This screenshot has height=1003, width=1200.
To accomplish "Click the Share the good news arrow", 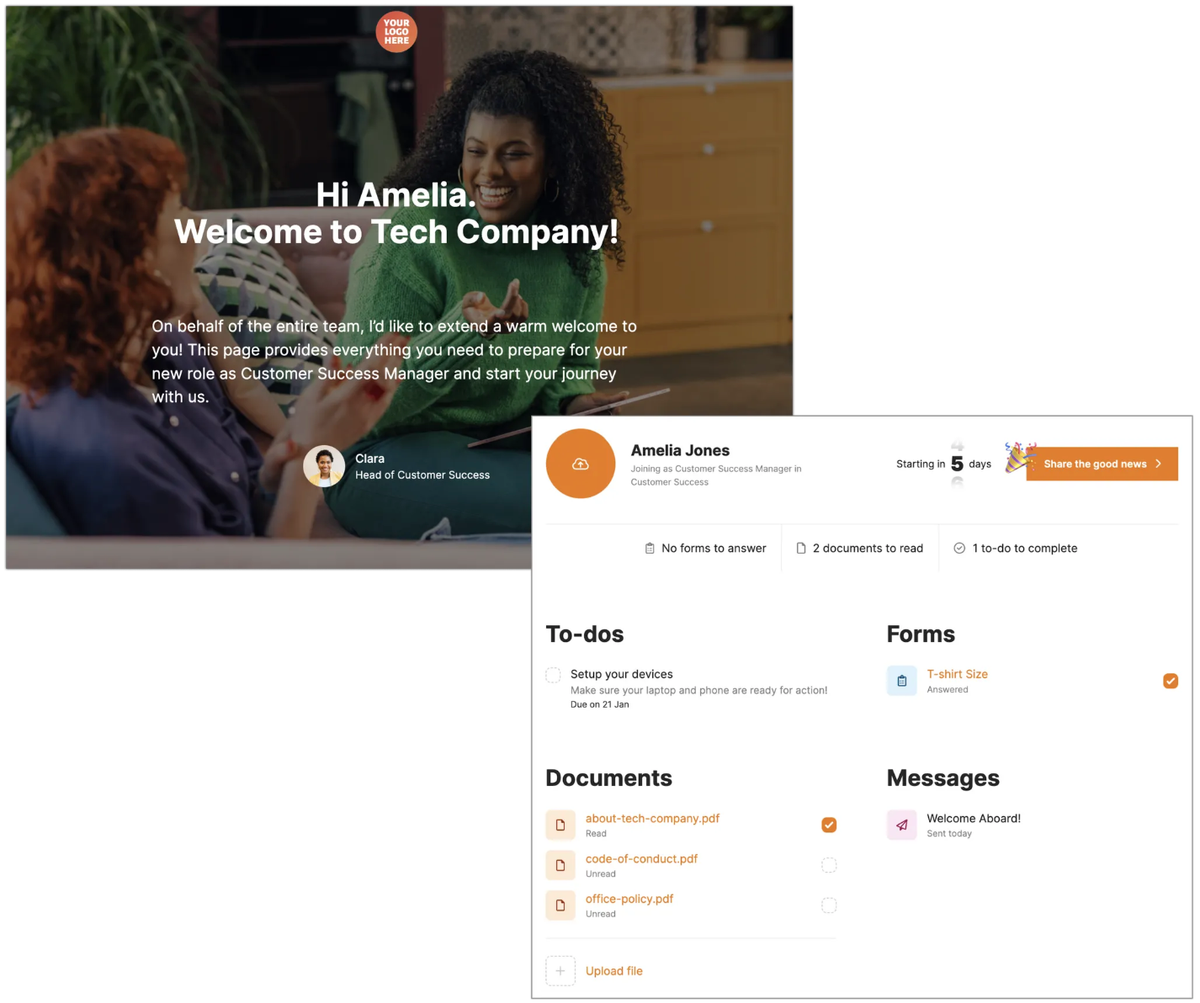I will [x=1158, y=464].
